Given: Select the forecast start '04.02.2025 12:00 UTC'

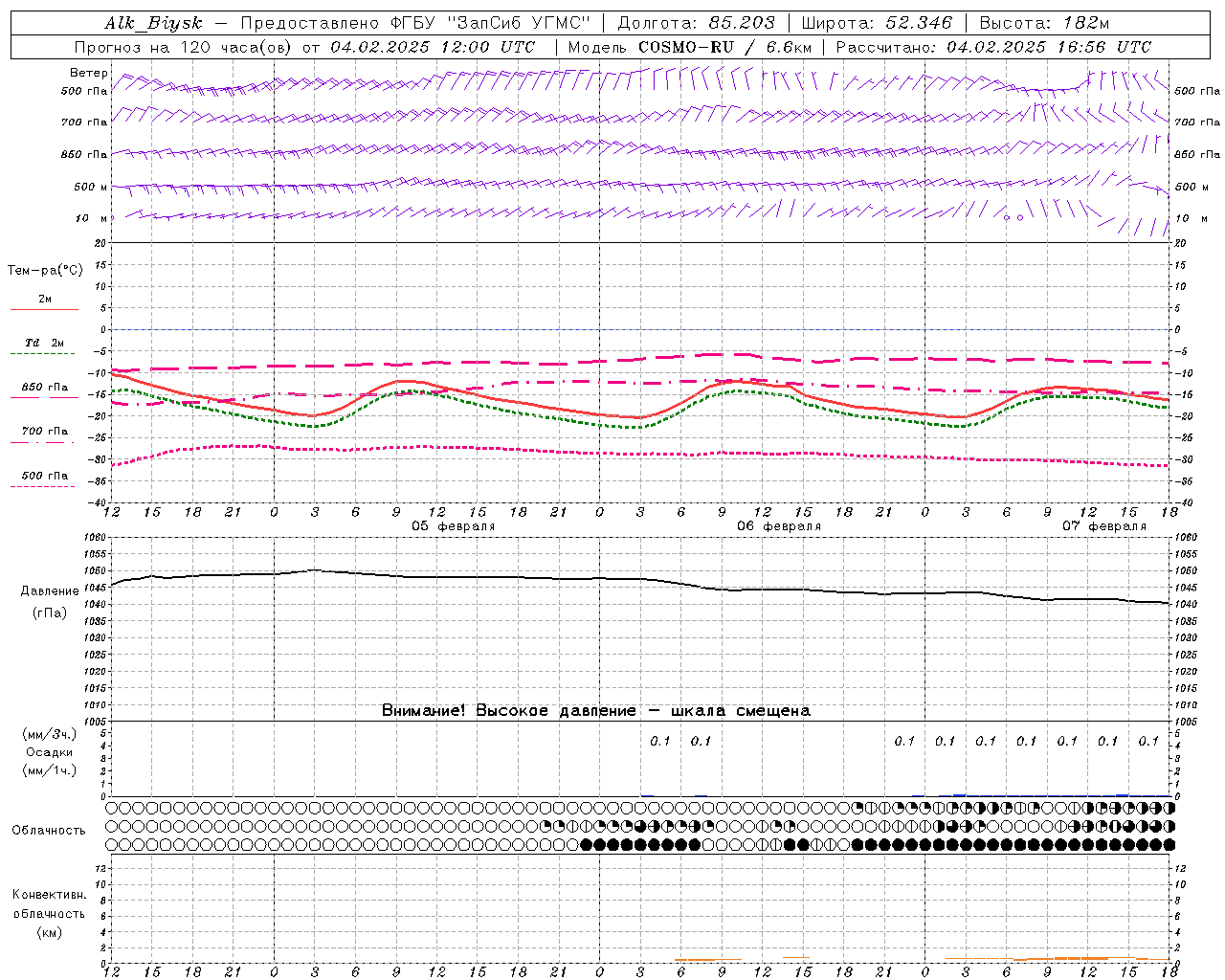Looking at the screenshot, I should (x=433, y=47).
